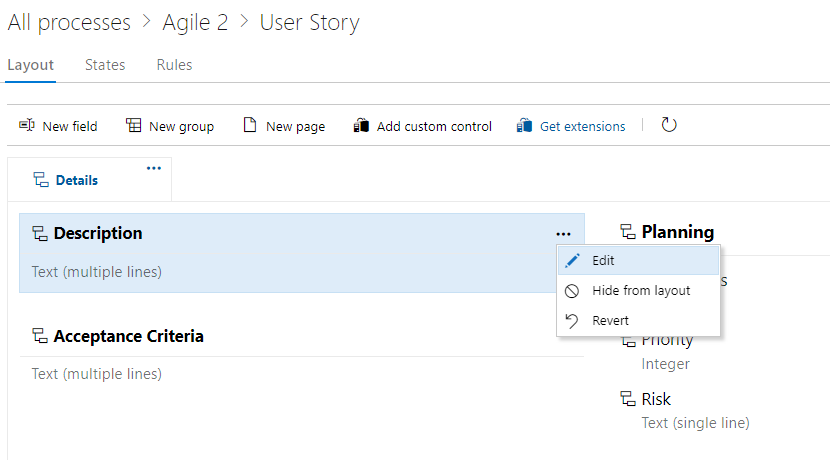The width and height of the screenshot is (830, 460).
Task: Click the Add custom control icon
Action: pos(361,126)
